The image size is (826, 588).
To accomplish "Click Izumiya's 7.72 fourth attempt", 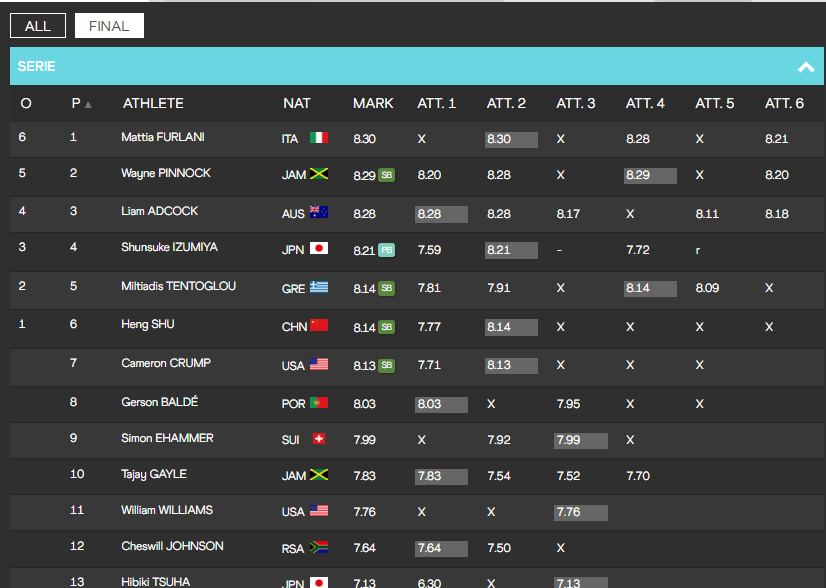I will click(x=637, y=250).
